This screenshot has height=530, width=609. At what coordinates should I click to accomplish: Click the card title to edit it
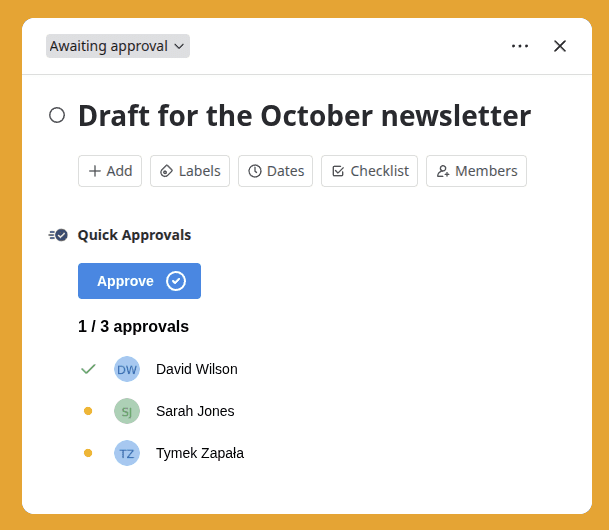tap(304, 115)
